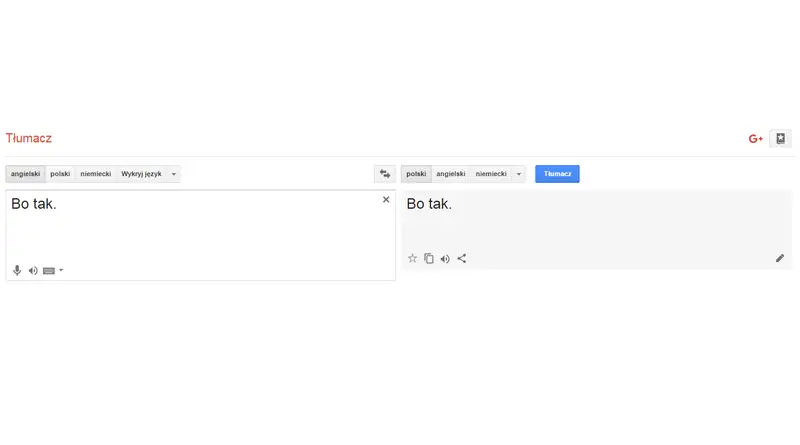
Task: Select polski as source language
Action: (60, 174)
